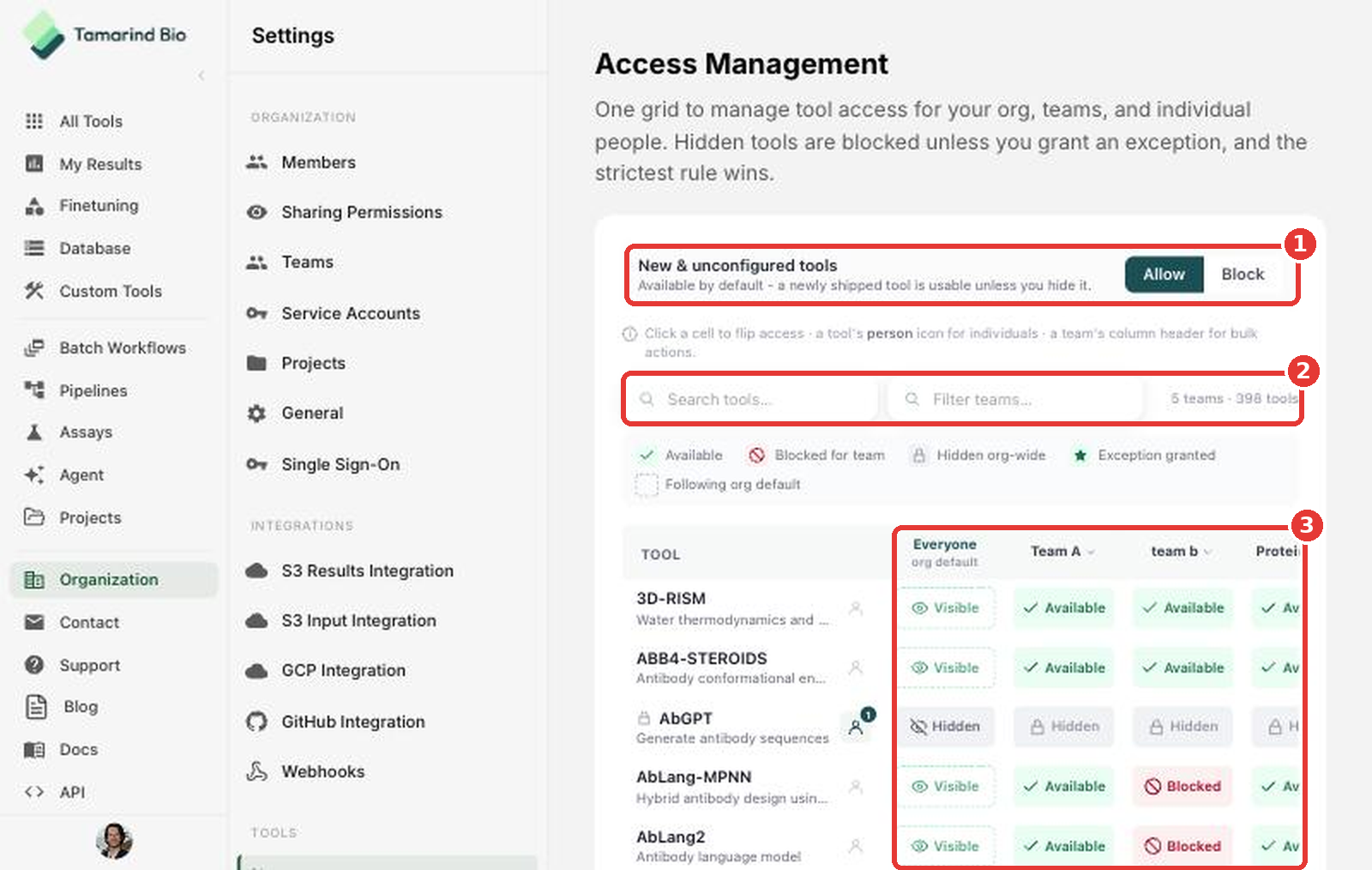Flip ABB4-STEROIDS team b Available cell
Screen dimensions: 1372x870
(1182, 668)
